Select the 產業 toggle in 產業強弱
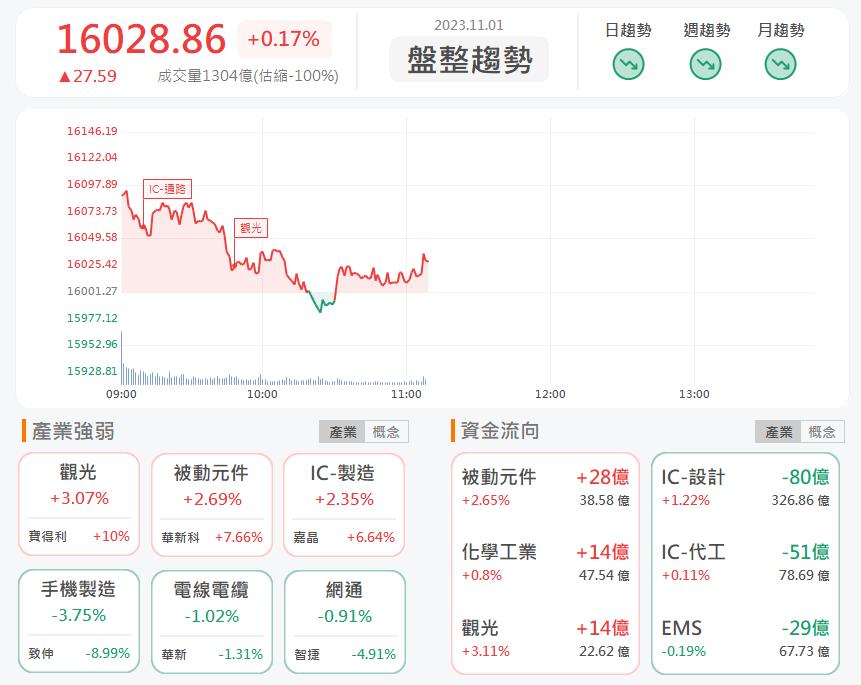This screenshot has width=861, height=685. pyautogui.click(x=344, y=431)
